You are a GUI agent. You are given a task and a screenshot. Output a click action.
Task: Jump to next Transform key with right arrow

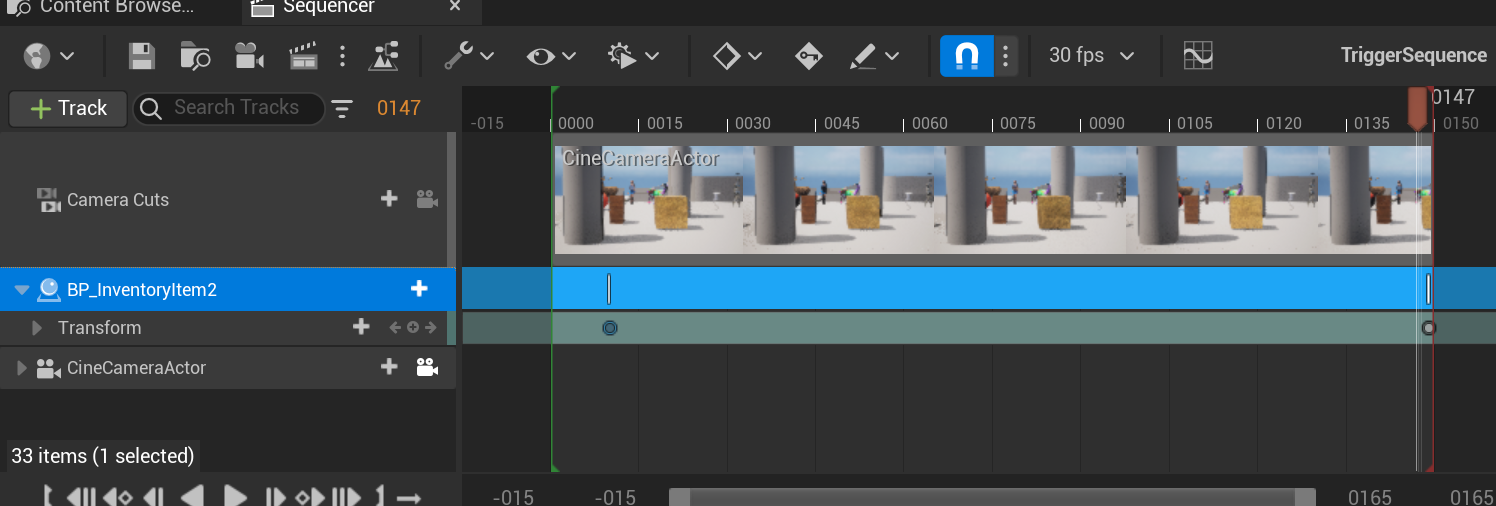click(x=430, y=327)
